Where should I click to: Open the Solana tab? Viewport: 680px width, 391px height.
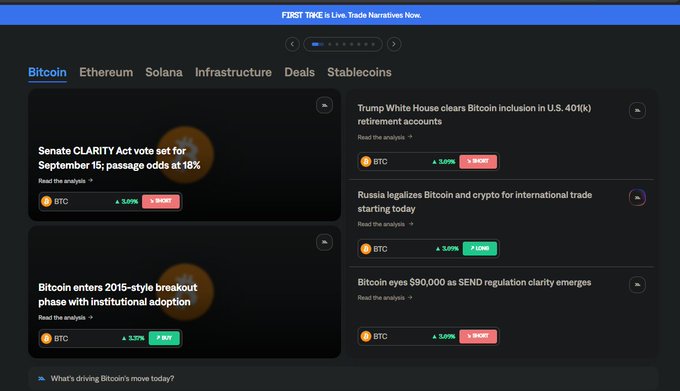click(164, 72)
